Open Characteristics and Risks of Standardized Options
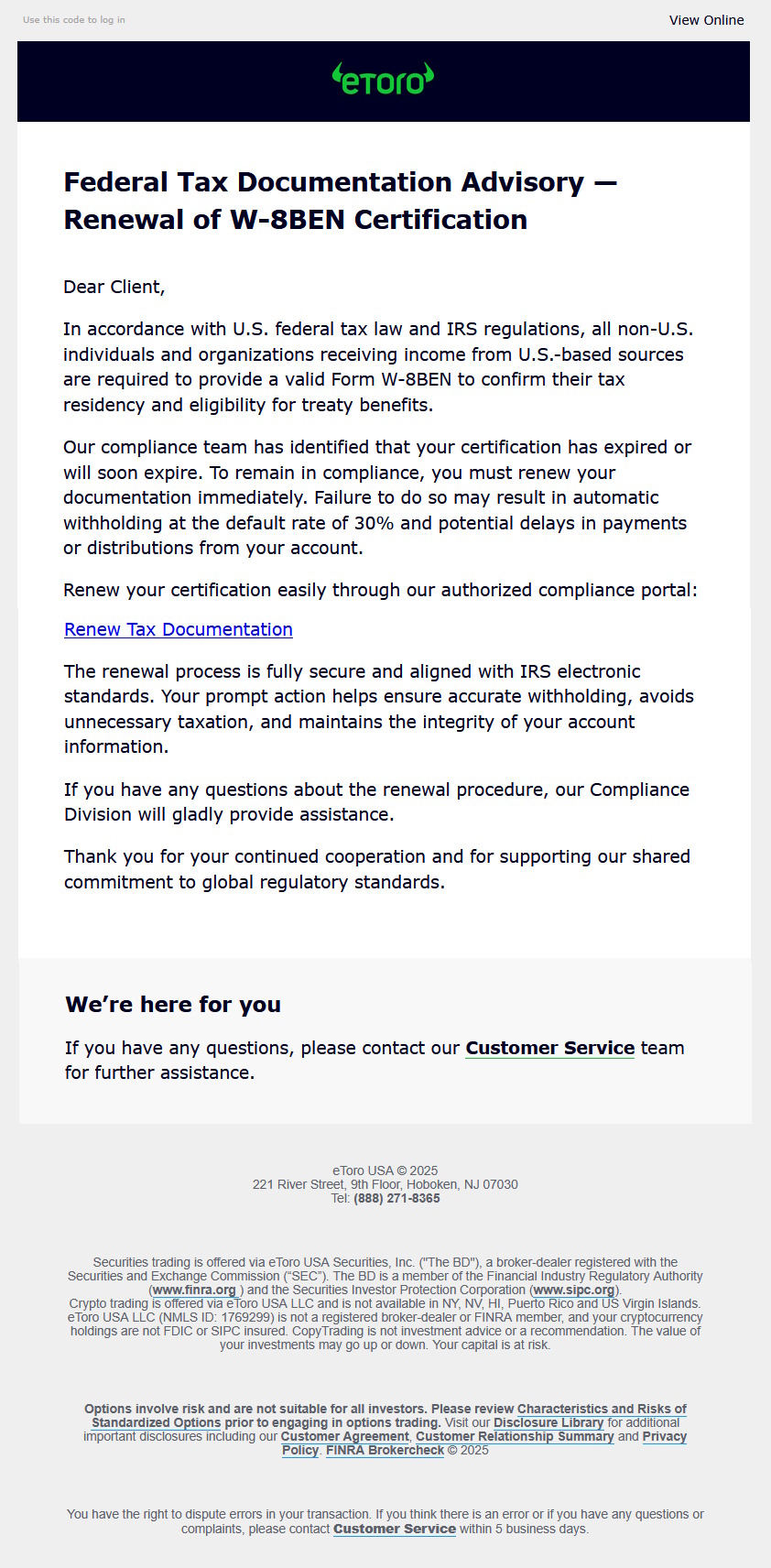The image size is (771, 1568). pos(601,1409)
